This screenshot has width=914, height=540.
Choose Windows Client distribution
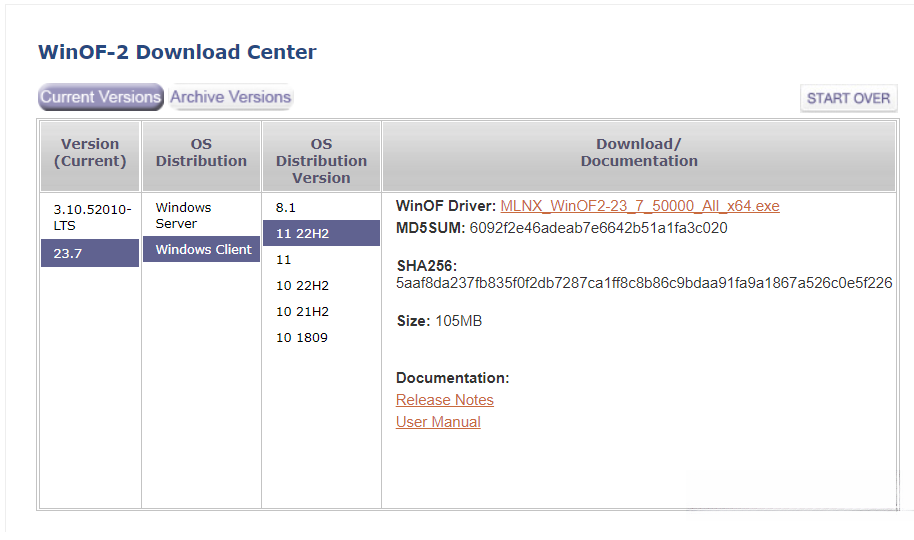tap(202, 249)
